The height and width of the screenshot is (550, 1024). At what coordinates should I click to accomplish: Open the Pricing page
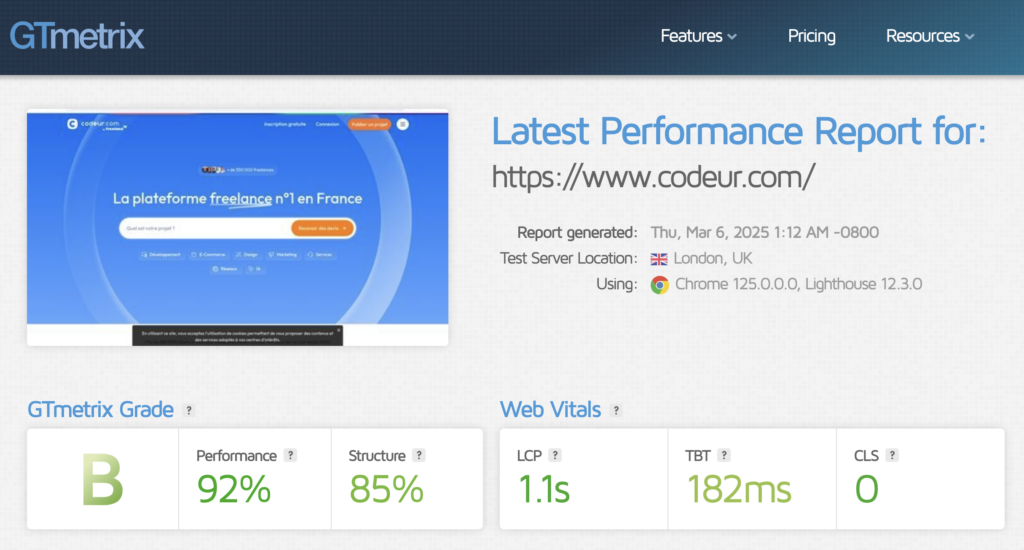click(811, 36)
